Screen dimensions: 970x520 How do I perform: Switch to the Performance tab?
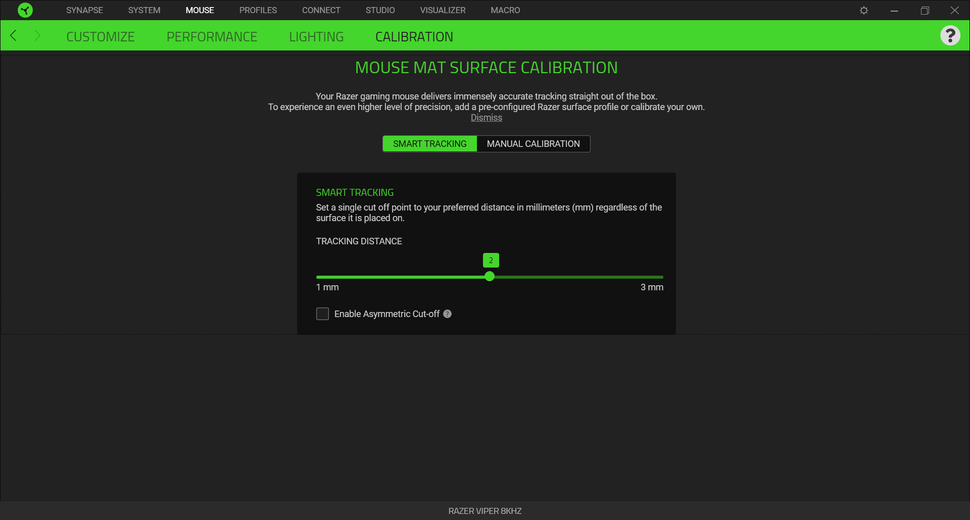tap(212, 36)
